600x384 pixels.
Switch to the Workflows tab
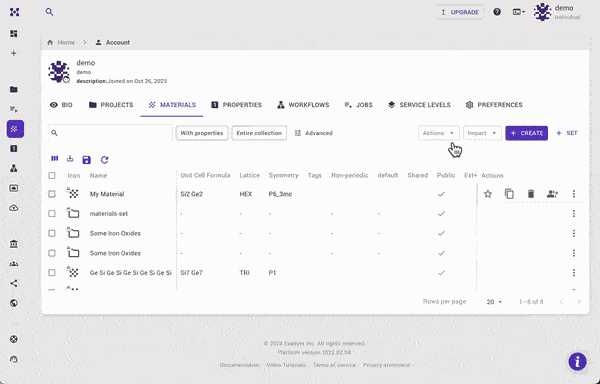[303, 105]
